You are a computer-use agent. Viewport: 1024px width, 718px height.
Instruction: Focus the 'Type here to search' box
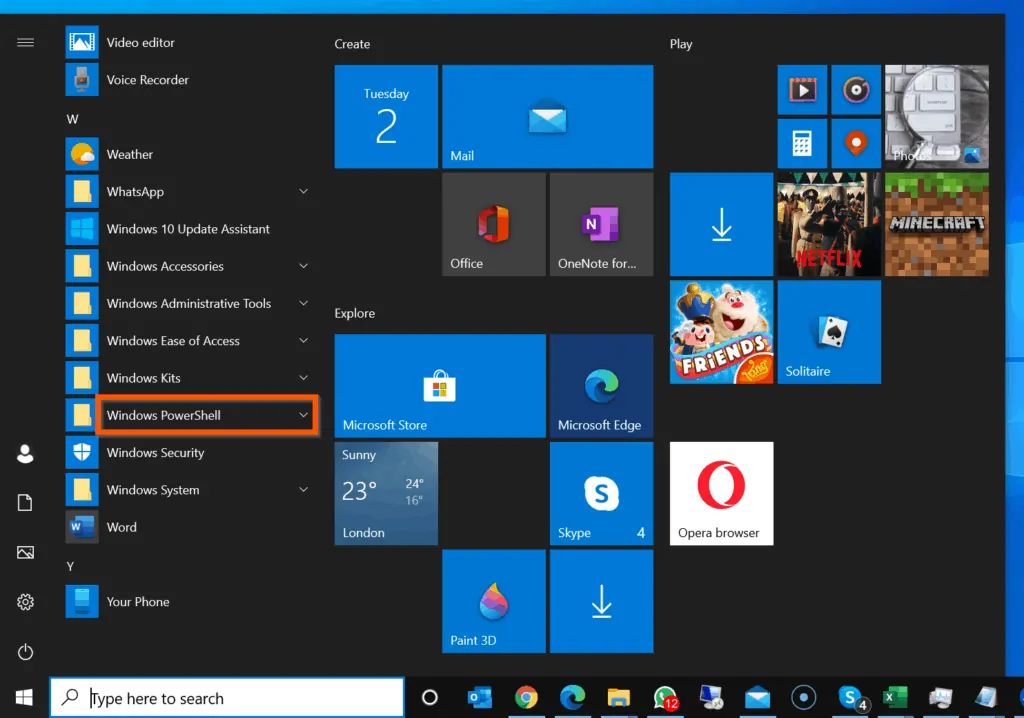(227, 698)
